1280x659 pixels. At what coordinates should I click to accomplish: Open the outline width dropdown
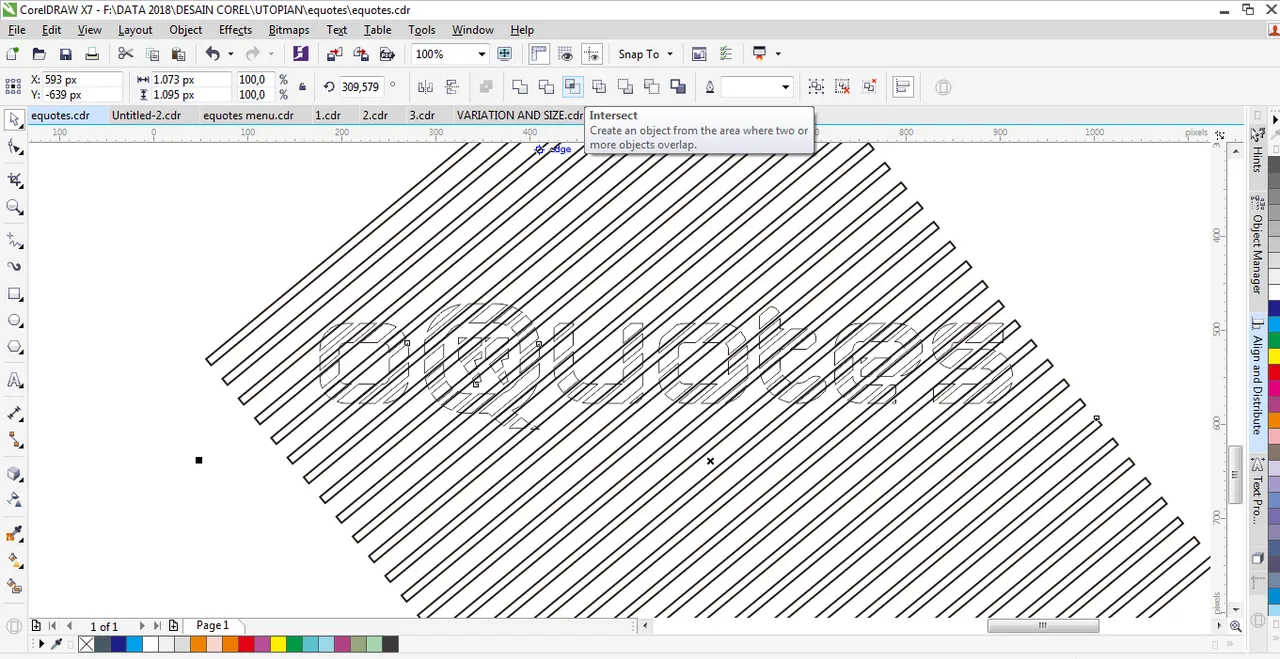785,87
